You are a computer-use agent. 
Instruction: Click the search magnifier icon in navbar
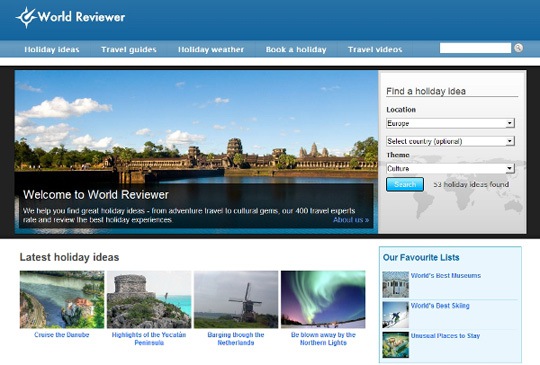[x=518, y=48]
